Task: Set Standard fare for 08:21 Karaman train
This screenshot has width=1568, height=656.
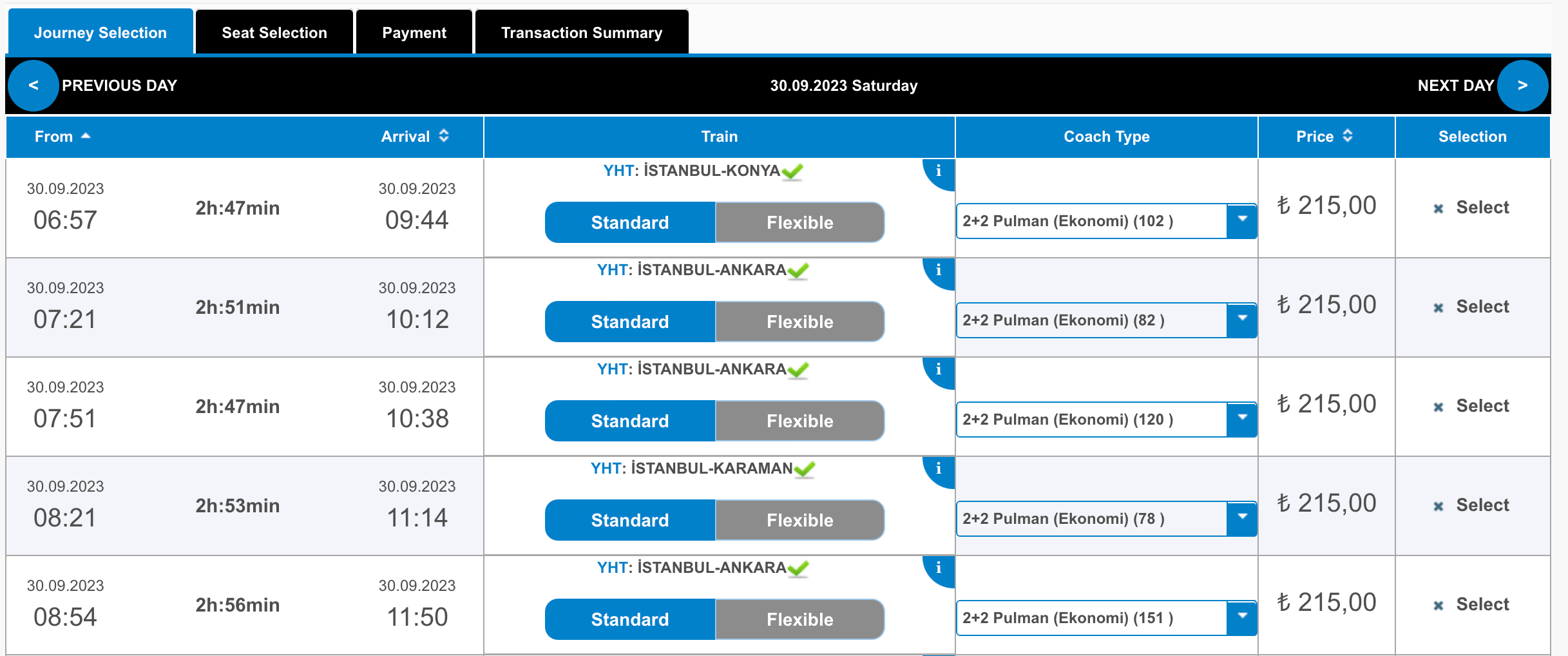Action: tap(630, 520)
